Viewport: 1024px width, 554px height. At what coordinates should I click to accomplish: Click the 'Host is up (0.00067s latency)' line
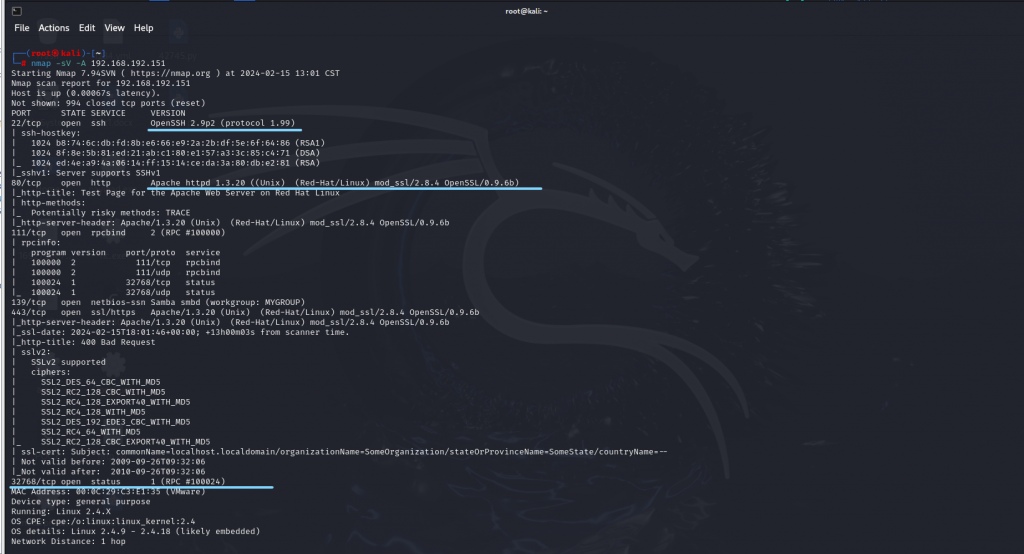86,93
